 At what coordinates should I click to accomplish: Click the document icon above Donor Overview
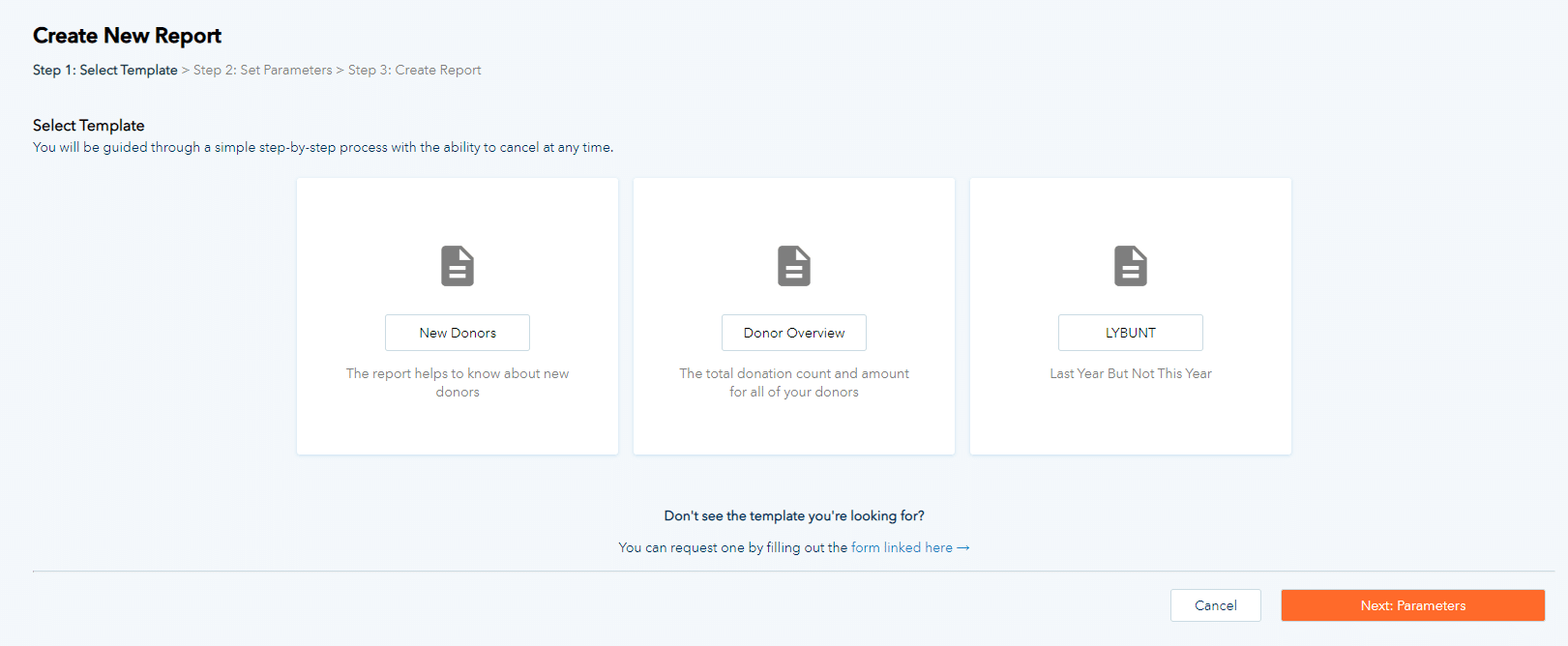[x=794, y=266]
